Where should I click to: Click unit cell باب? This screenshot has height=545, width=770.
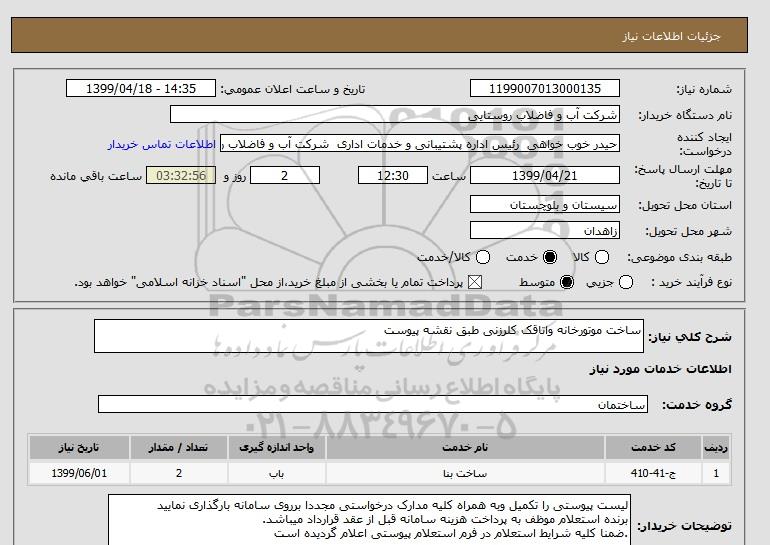click(276, 473)
